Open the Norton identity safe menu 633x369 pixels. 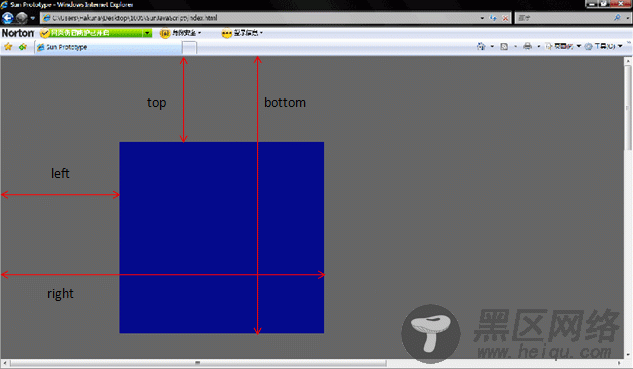click(x=180, y=33)
